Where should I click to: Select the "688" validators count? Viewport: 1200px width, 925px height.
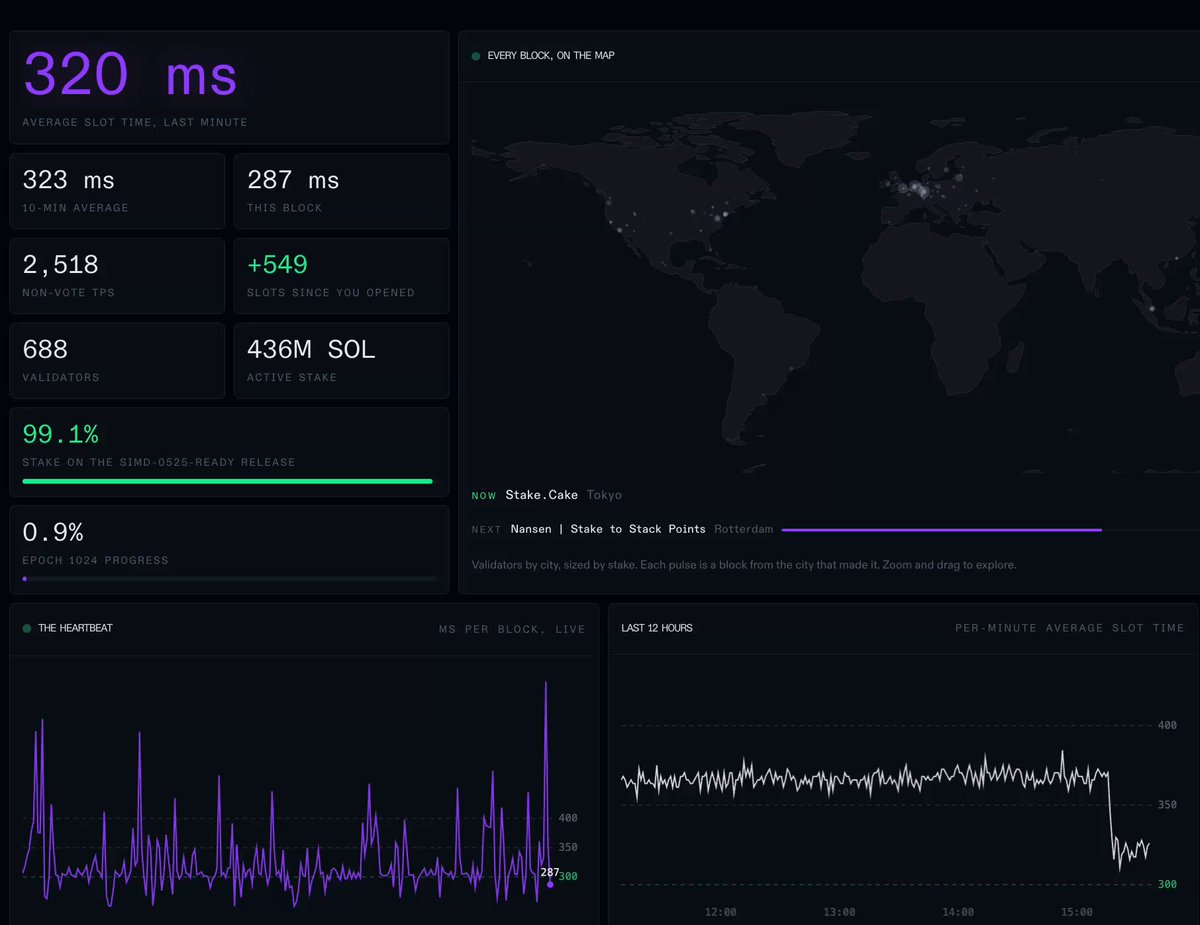point(45,350)
